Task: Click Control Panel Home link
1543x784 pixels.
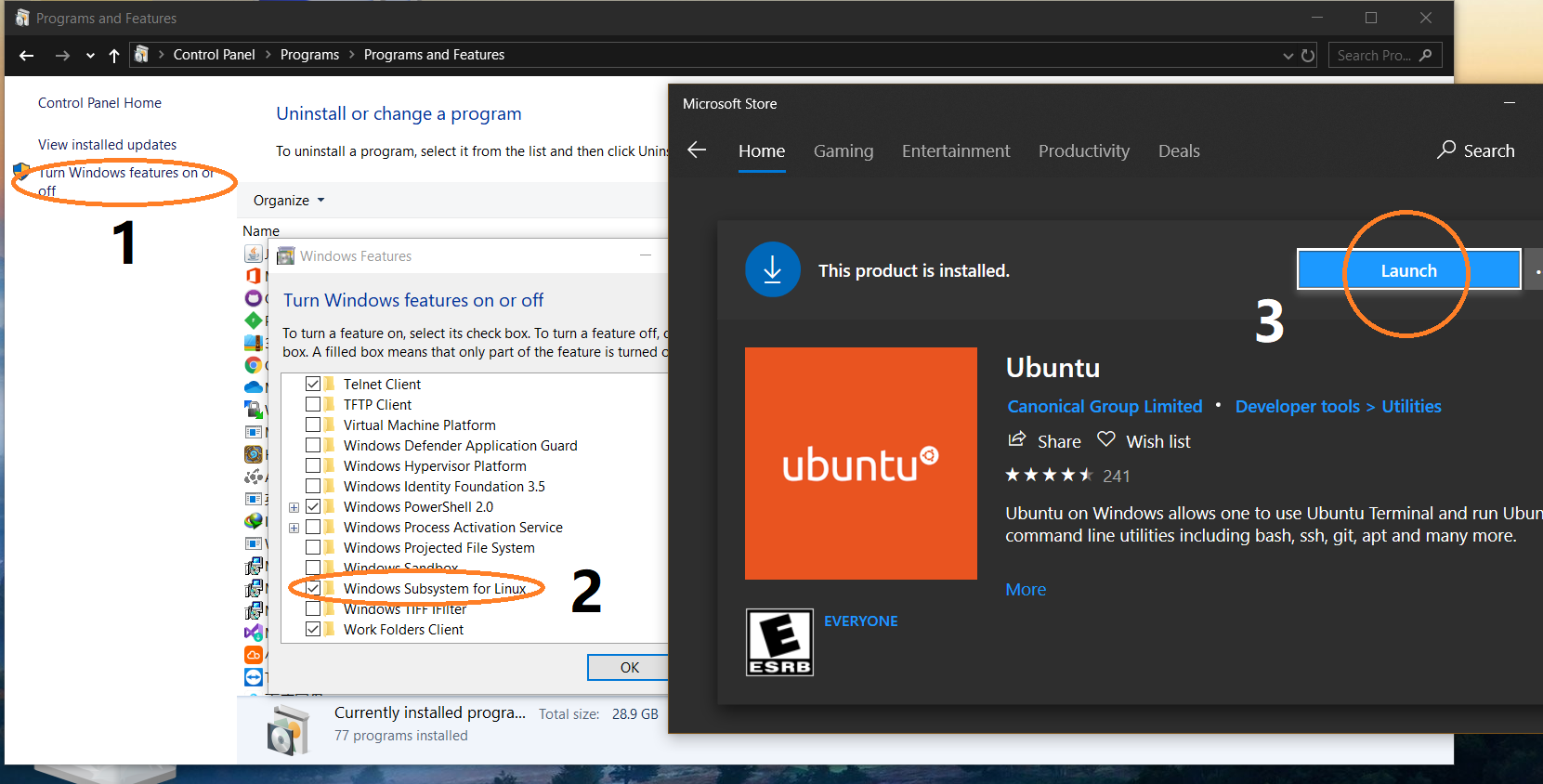Action: [x=99, y=103]
